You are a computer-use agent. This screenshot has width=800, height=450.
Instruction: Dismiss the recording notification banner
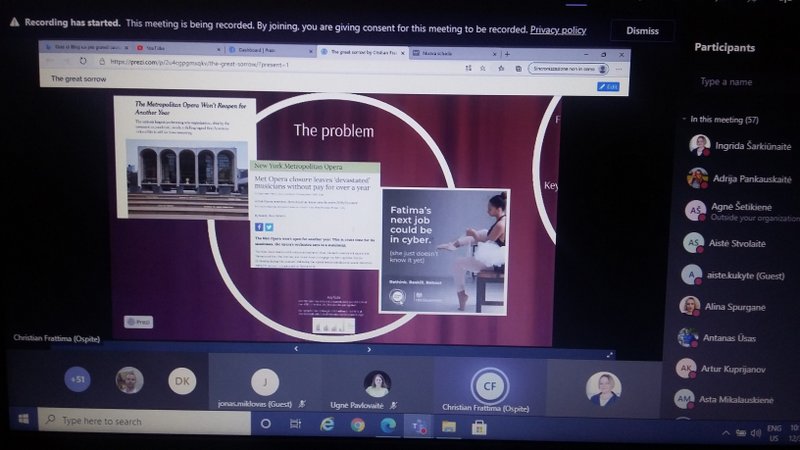point(642,31)
